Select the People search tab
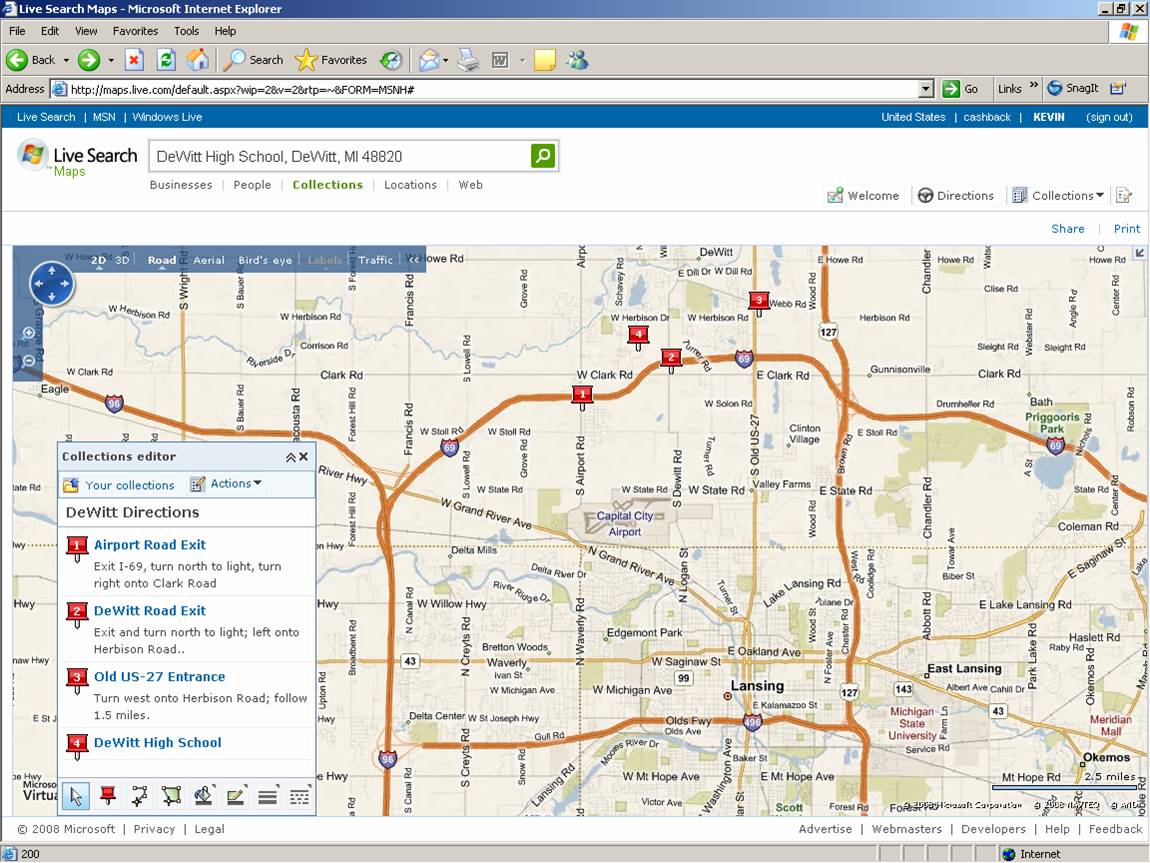The height and width of the screenshot is (863, 1150). coord(252,185)
